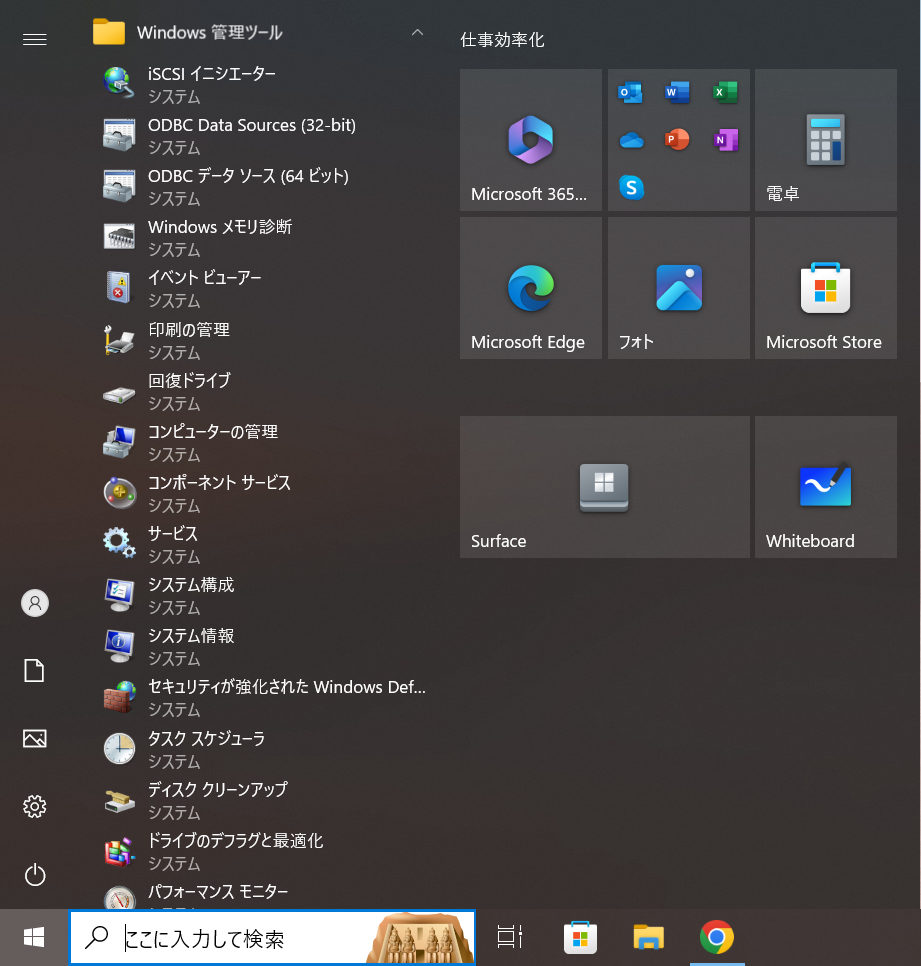Open Word from the Office tile group
Viewport: 921px width, 966px height.
[x=678, y=92]
